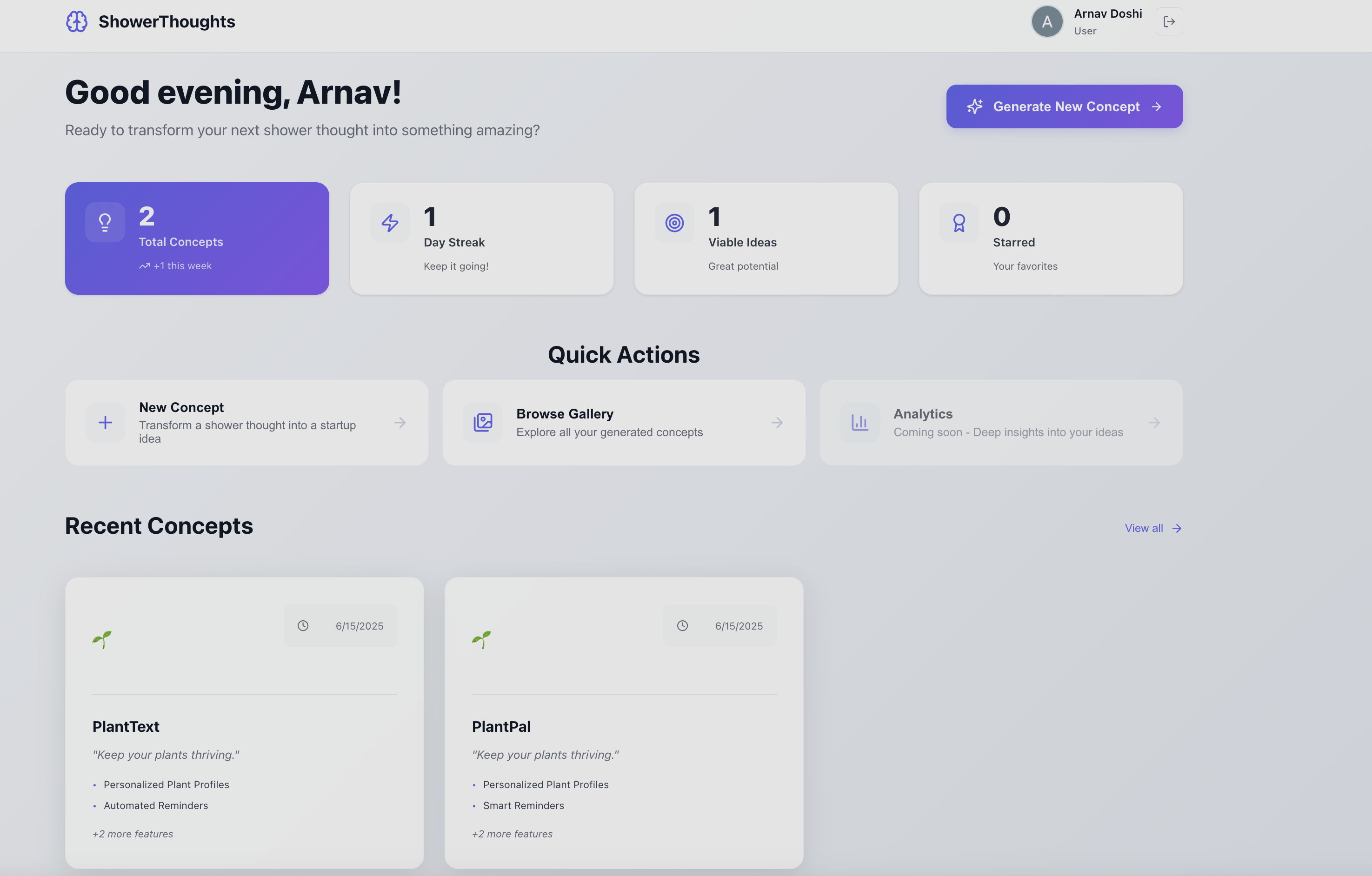Open the PlantPal concept card title
Viewport: 1372px width, 876px height.
[501, 726]
